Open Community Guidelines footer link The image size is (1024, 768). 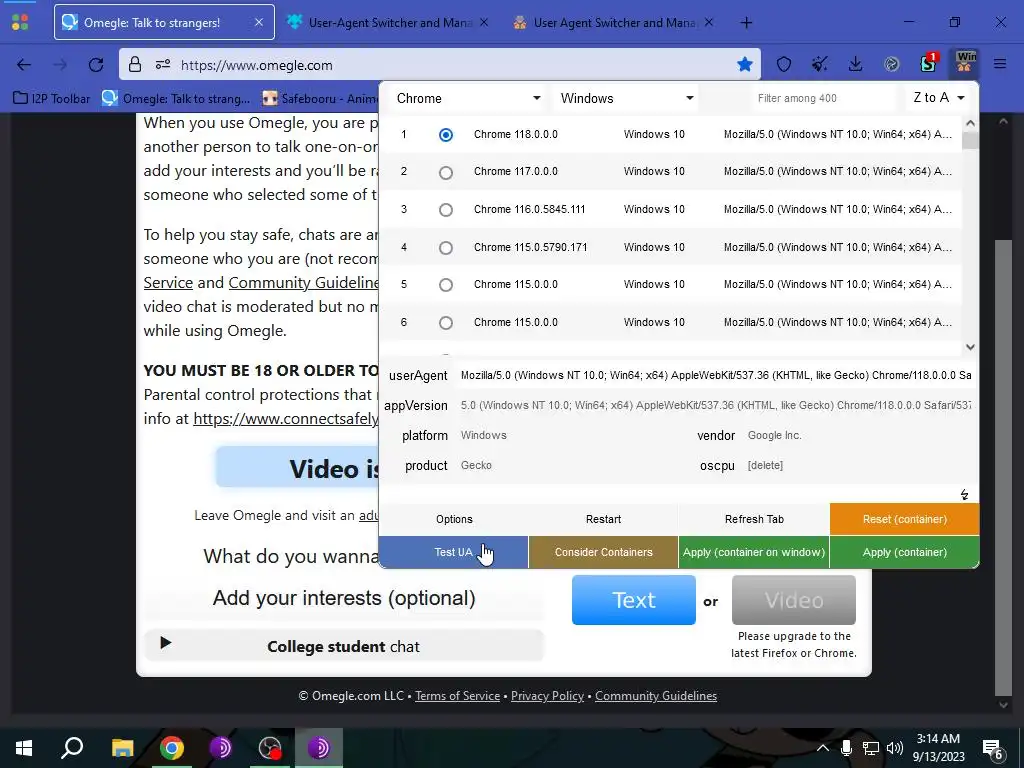point(656,696)
